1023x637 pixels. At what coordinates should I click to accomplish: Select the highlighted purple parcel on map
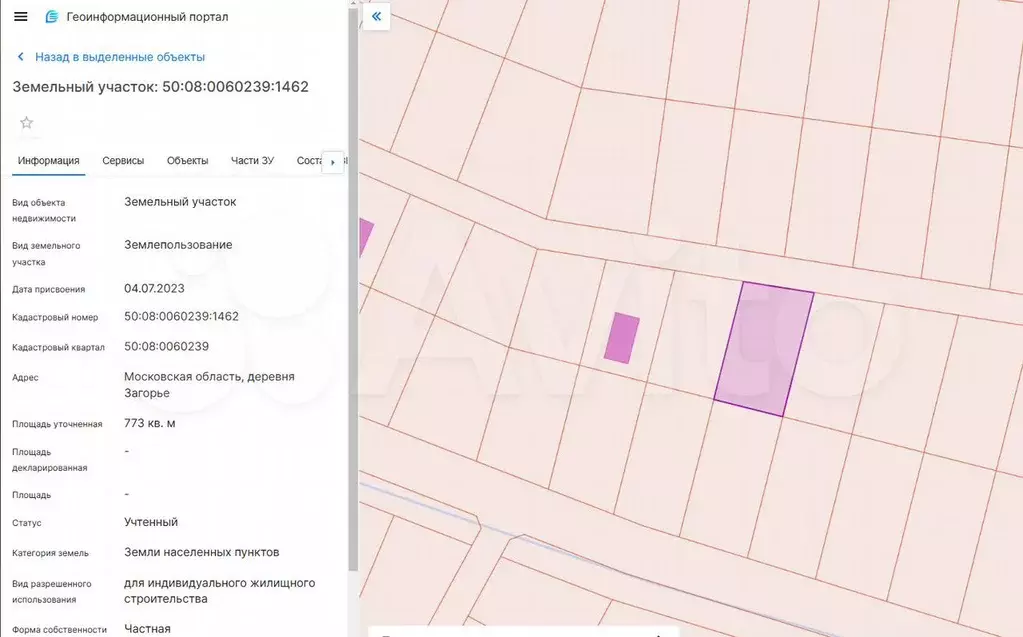[764, 349]
